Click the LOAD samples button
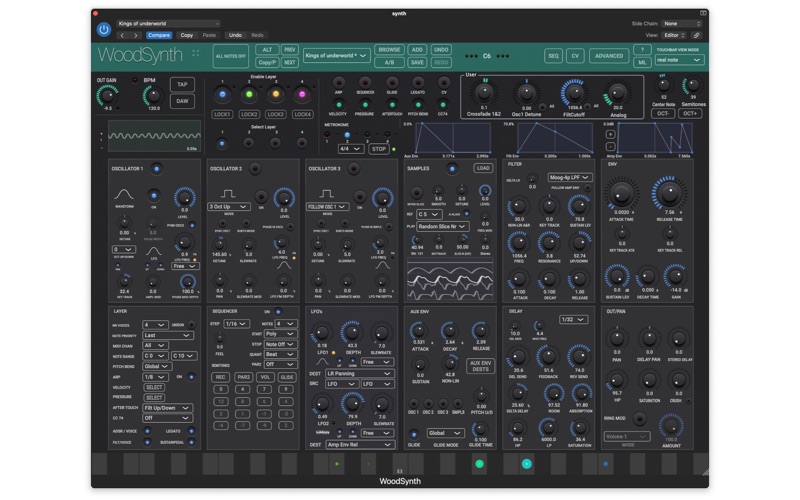The image size is (800, 500). [x=483, y=168]
